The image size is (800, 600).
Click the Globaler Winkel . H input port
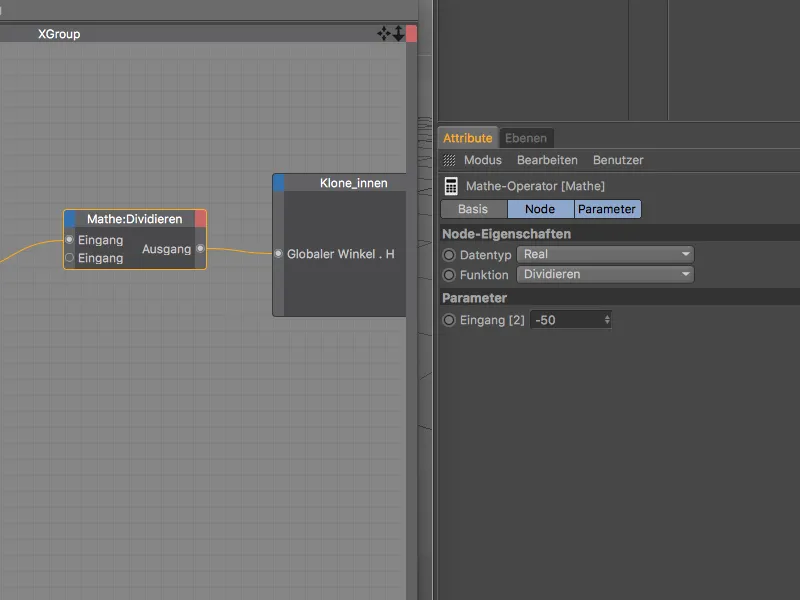click(x=278, y=253)
